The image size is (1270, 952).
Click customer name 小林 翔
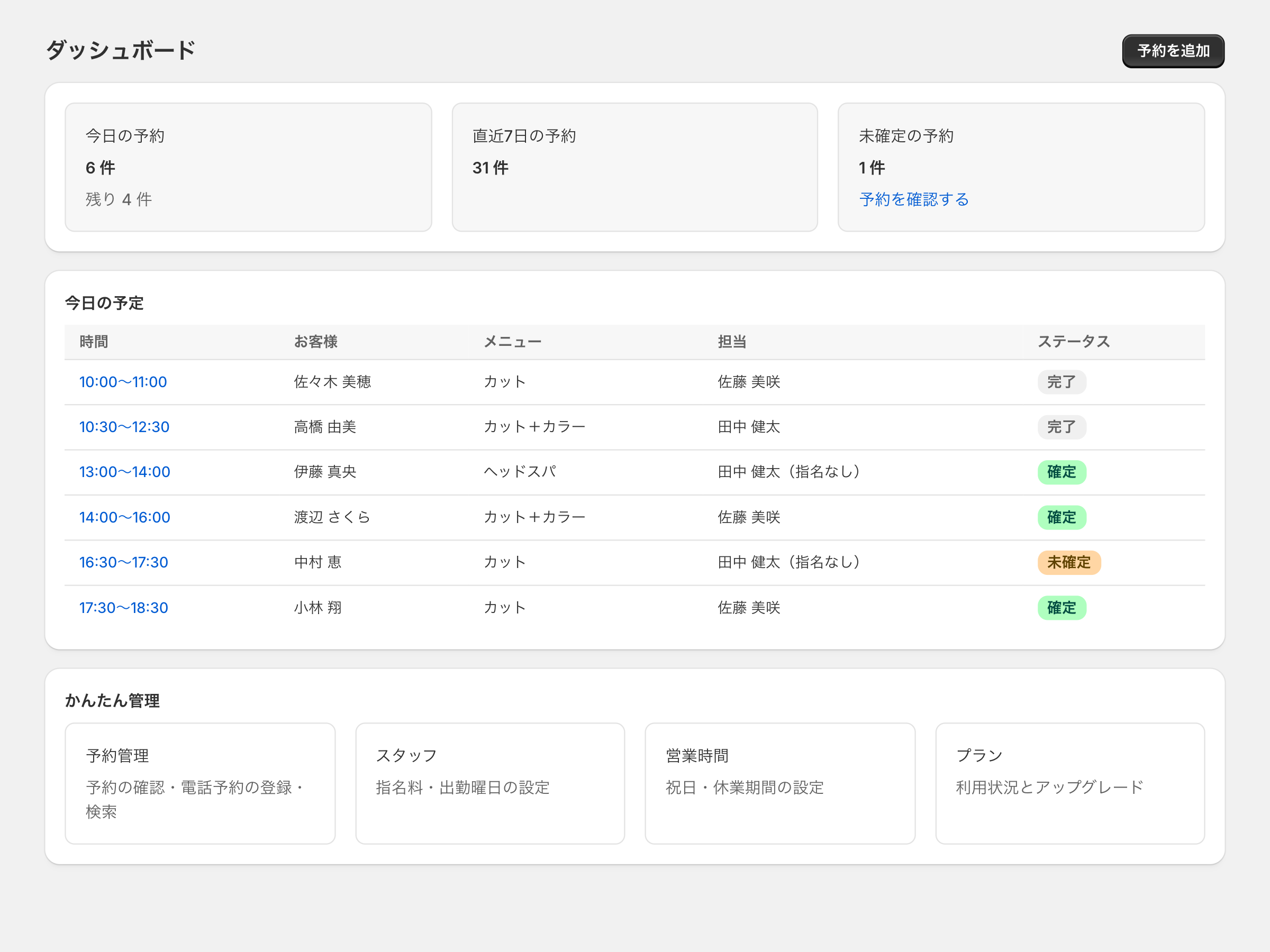click(x=317, y=608)
